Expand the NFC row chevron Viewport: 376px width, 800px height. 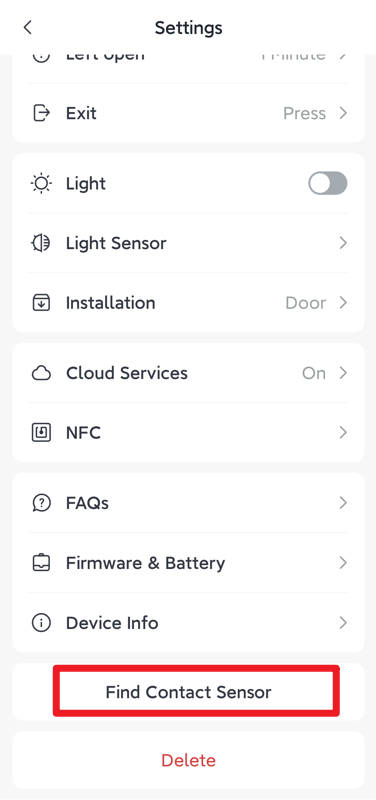[x=343, y=433]
